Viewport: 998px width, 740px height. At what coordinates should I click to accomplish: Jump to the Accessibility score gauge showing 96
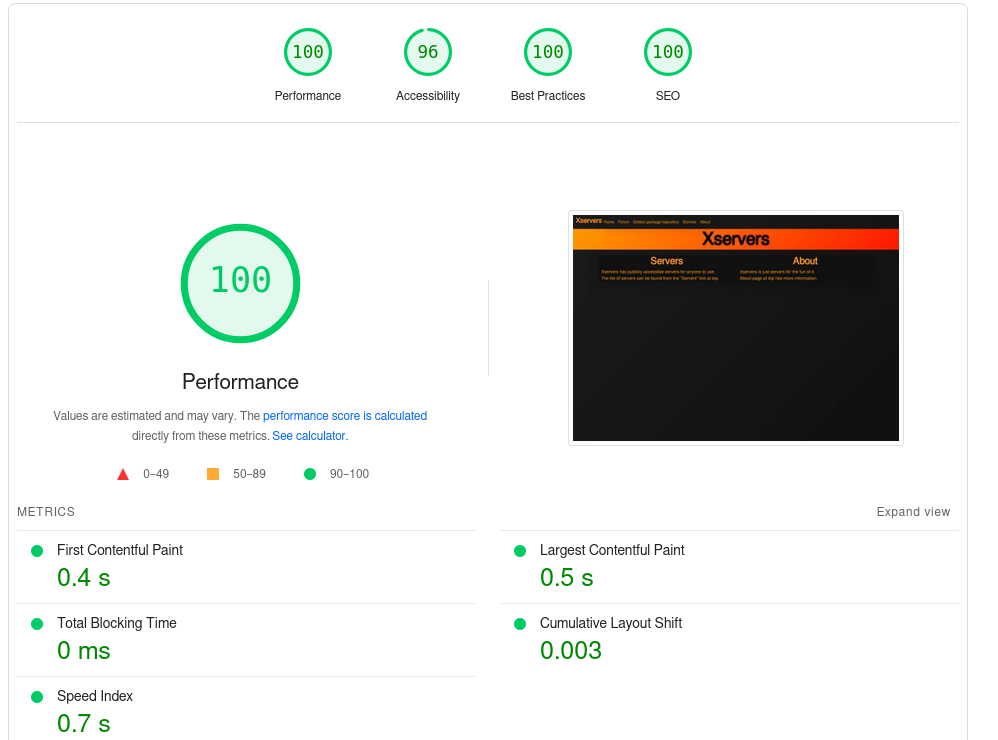pos(428,53)
